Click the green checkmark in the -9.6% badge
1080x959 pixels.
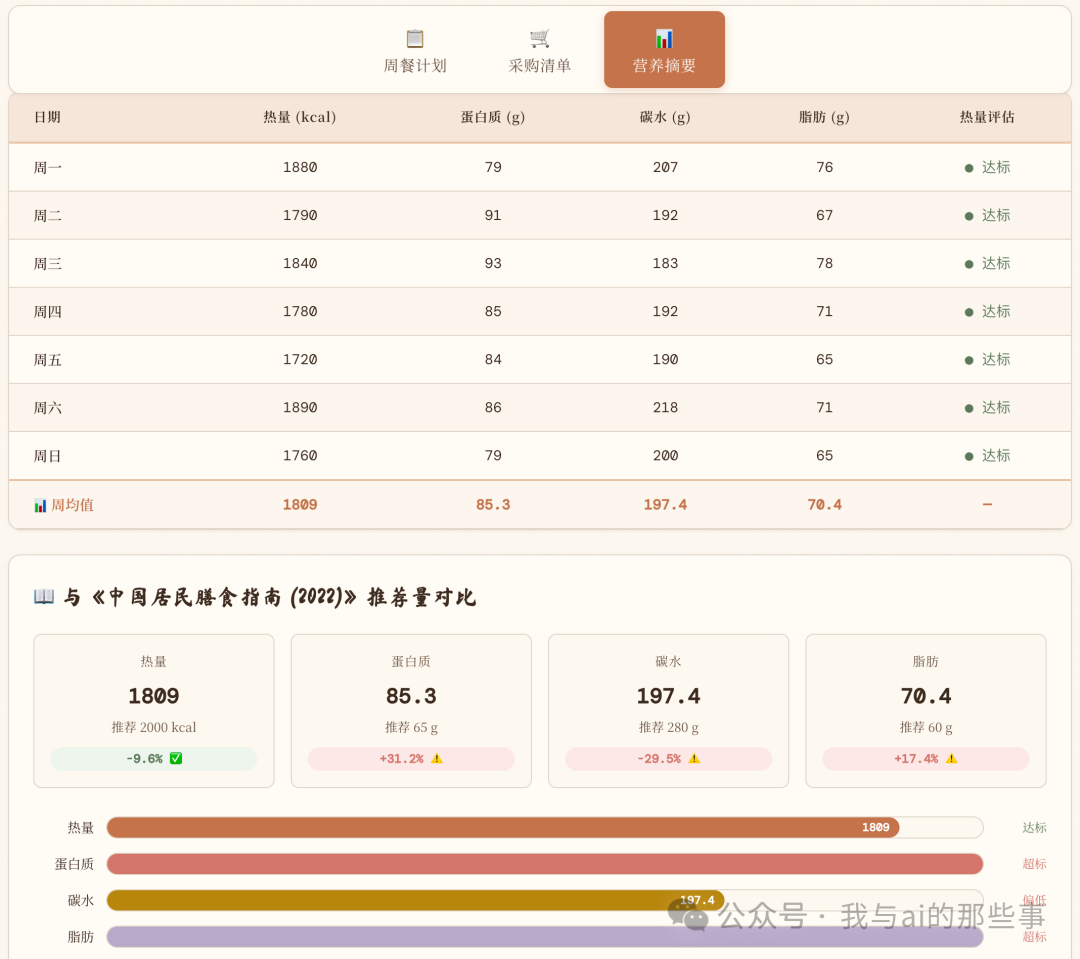(176, 759)
